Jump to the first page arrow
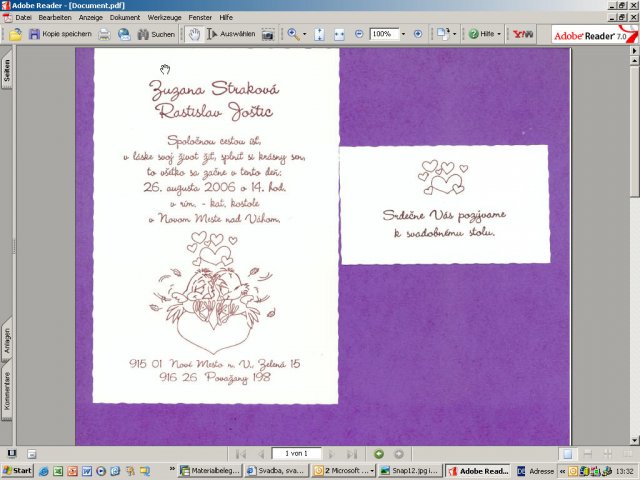Viewport: 640px width, 480px height. tap(241, 454)
